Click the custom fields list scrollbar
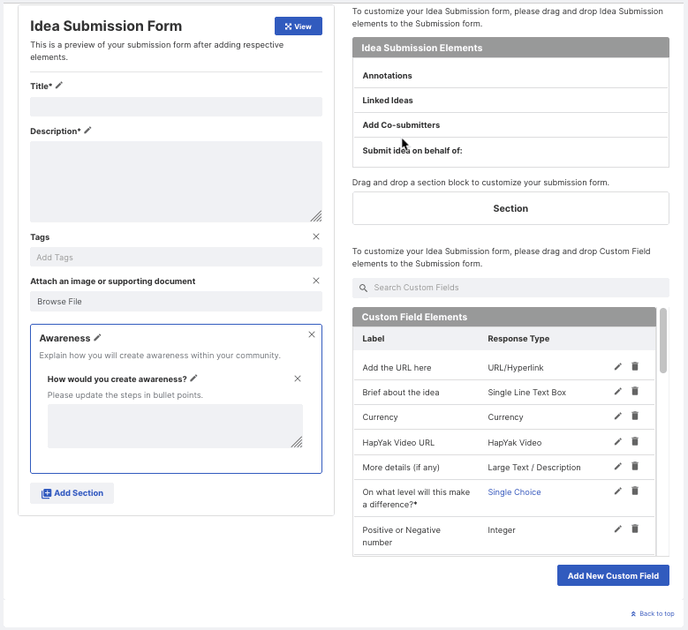Viewport: 688px width, 630px height. click(663, 340)
